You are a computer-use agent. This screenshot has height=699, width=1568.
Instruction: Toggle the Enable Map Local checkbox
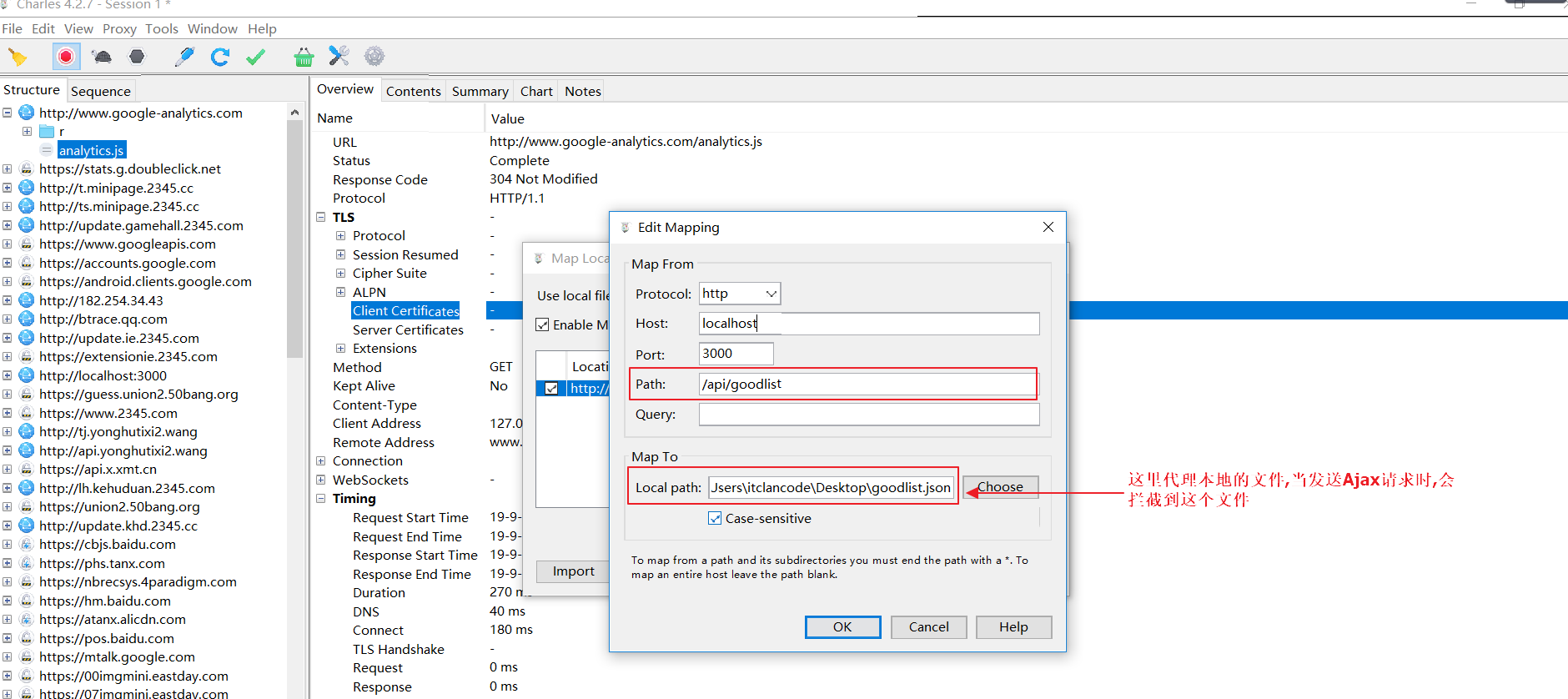coord(542,324)
